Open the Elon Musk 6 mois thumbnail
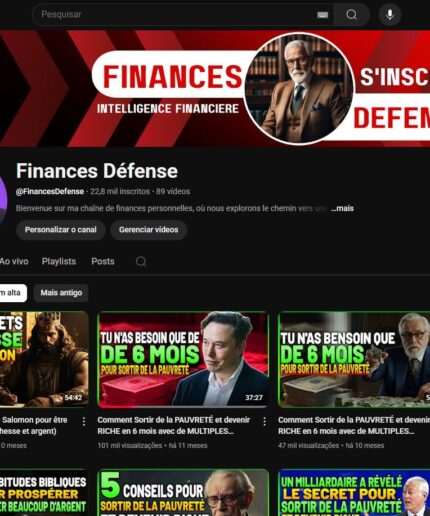Image resolution: width=430 pixels, height=516 pixels. click(183, 359)
